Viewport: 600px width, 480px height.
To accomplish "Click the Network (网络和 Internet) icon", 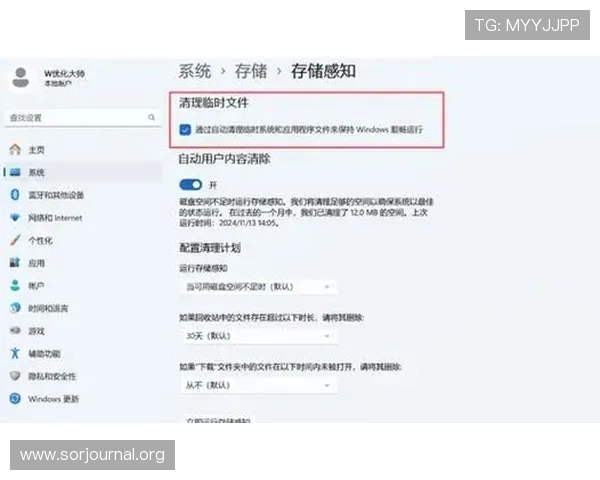I will [15, 217].
